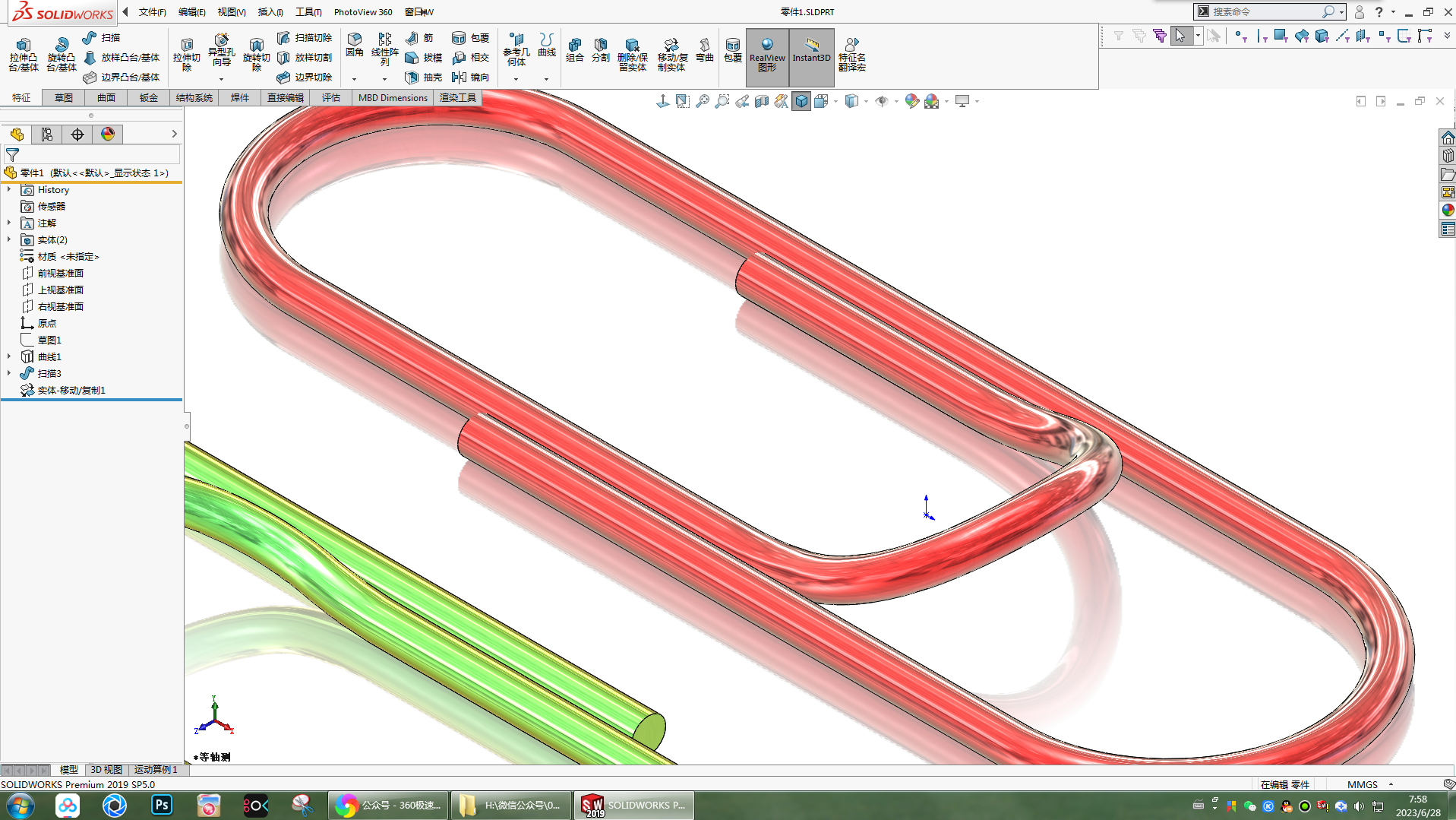Expand the History node in feature tree

pos(9,189)
